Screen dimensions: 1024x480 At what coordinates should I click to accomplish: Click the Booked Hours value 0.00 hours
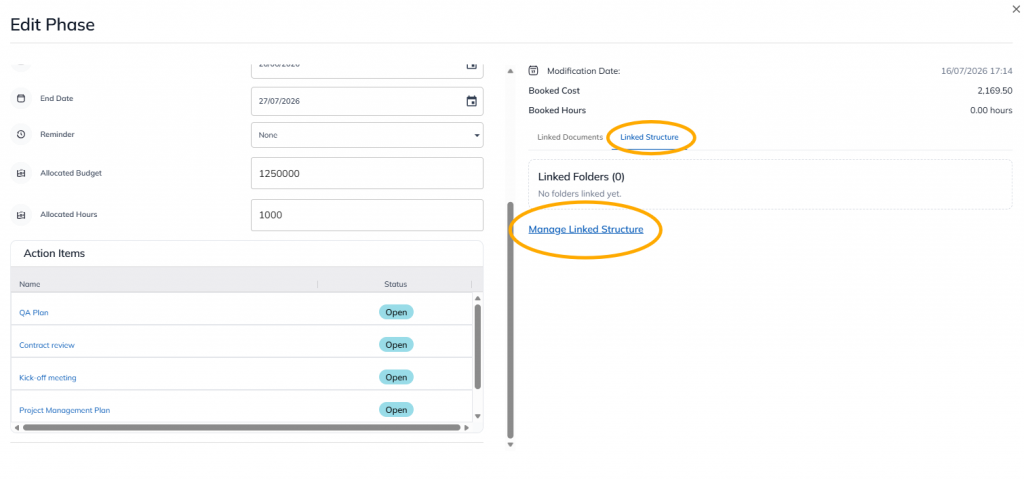click(991, 110)
